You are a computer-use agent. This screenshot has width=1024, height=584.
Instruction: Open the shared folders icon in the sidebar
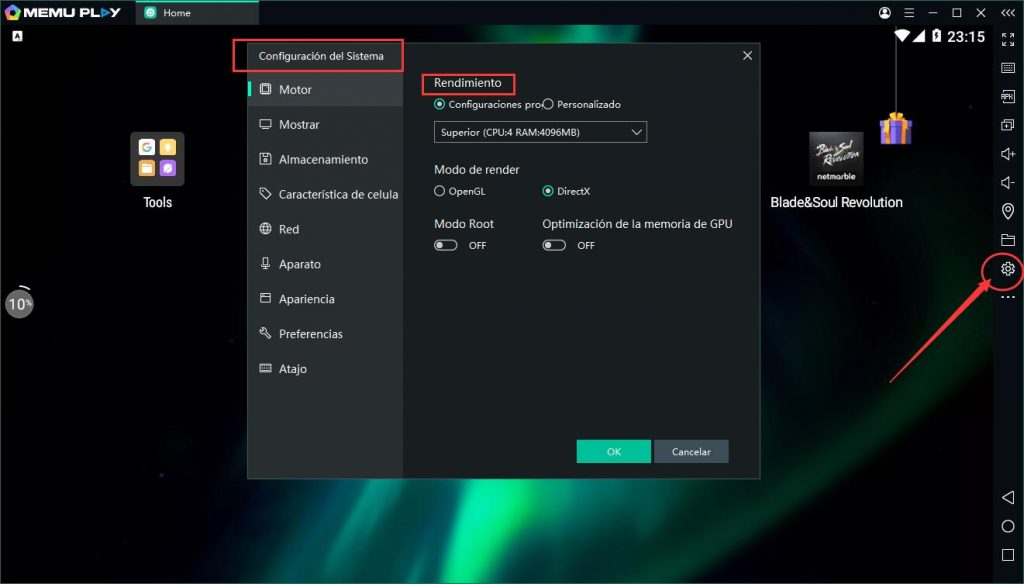point(1007,240)
